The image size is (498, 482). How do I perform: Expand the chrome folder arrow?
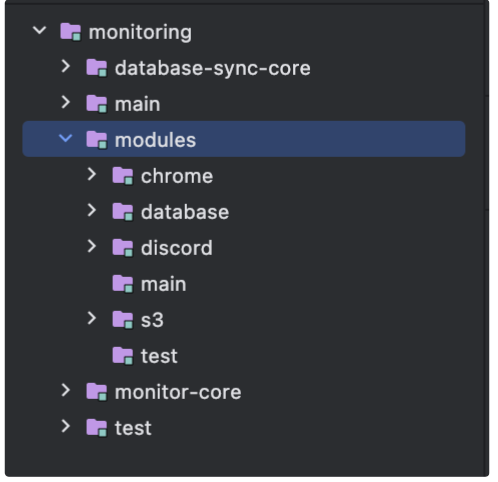(92, 174)
